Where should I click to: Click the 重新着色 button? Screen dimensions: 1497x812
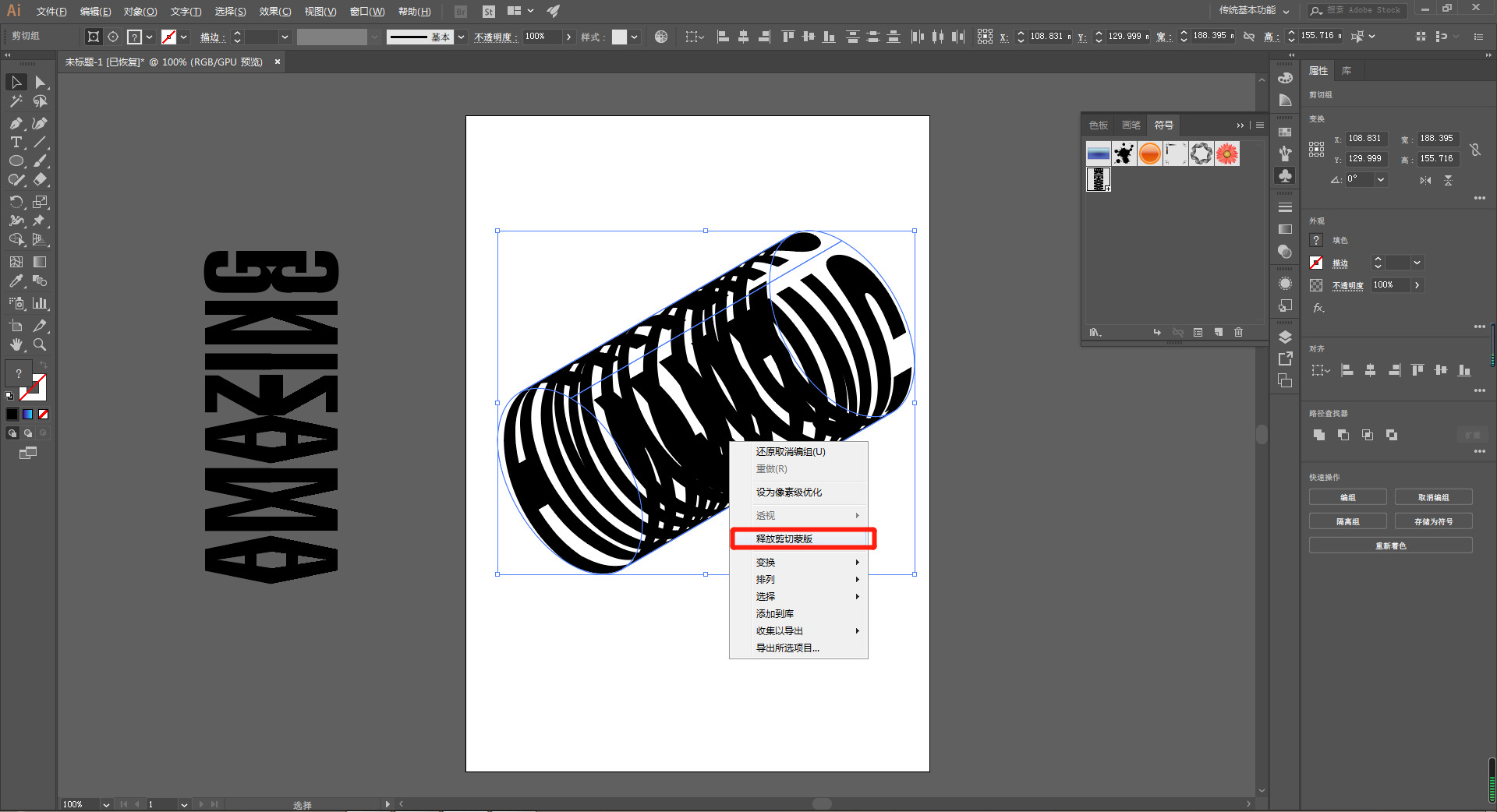[x=1390, y=545]
